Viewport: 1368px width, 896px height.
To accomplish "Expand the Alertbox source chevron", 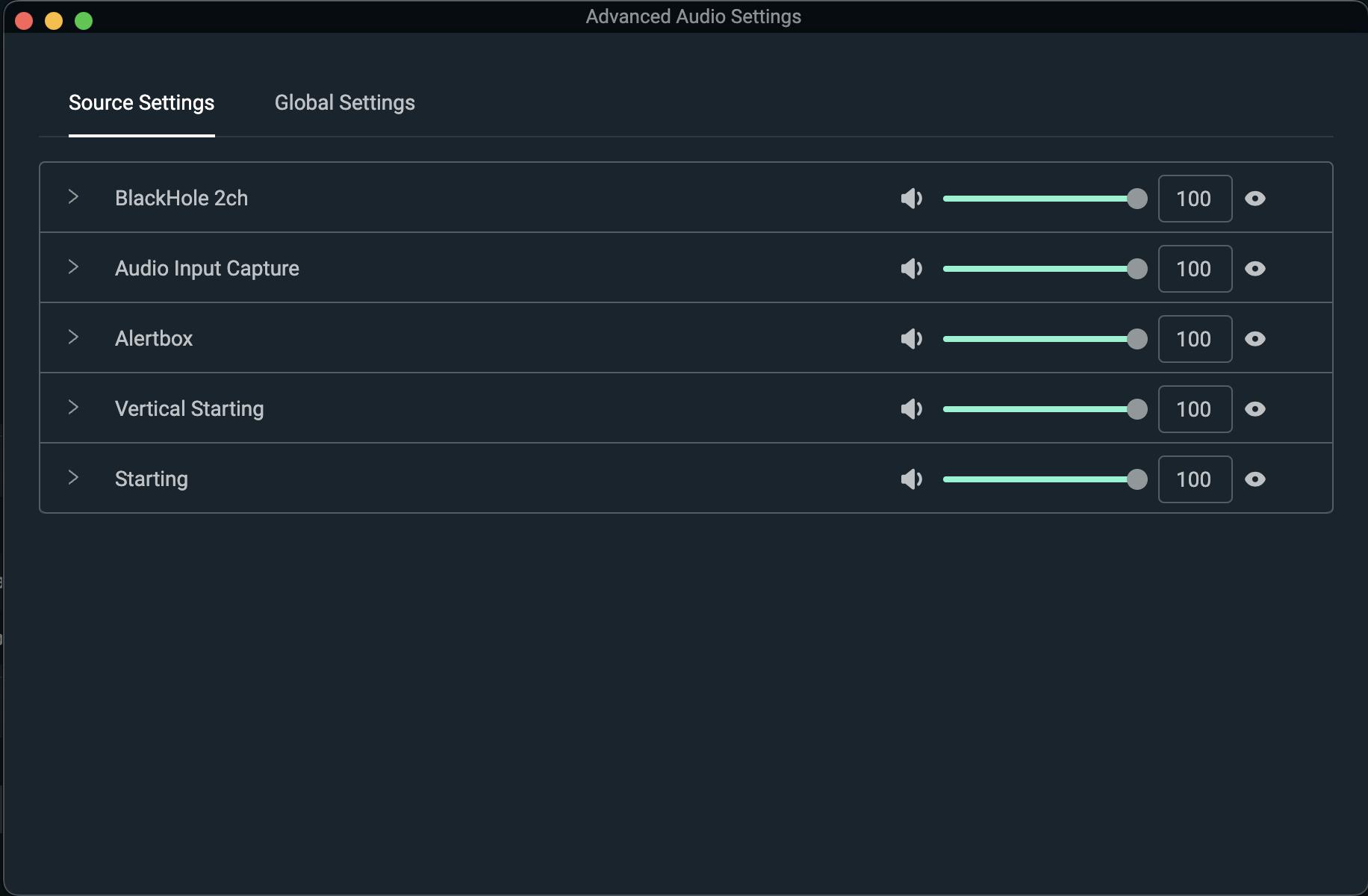I will click(x=73, y=337).
